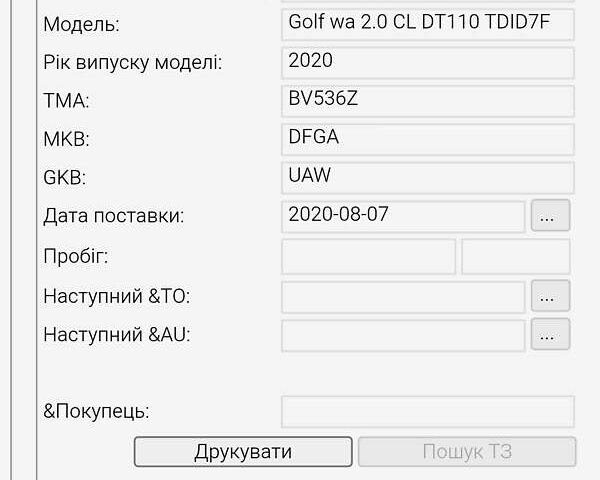Image resolution: width=600 pixels, height=480 pixels.
Task: Click the Дата поставки: label
Action: [x=114, y=215]
